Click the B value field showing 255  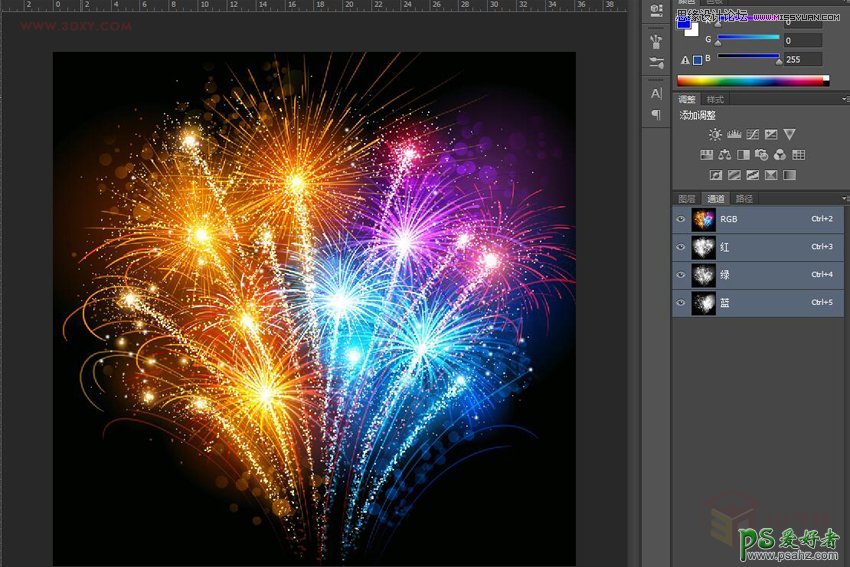pos(803,59)
